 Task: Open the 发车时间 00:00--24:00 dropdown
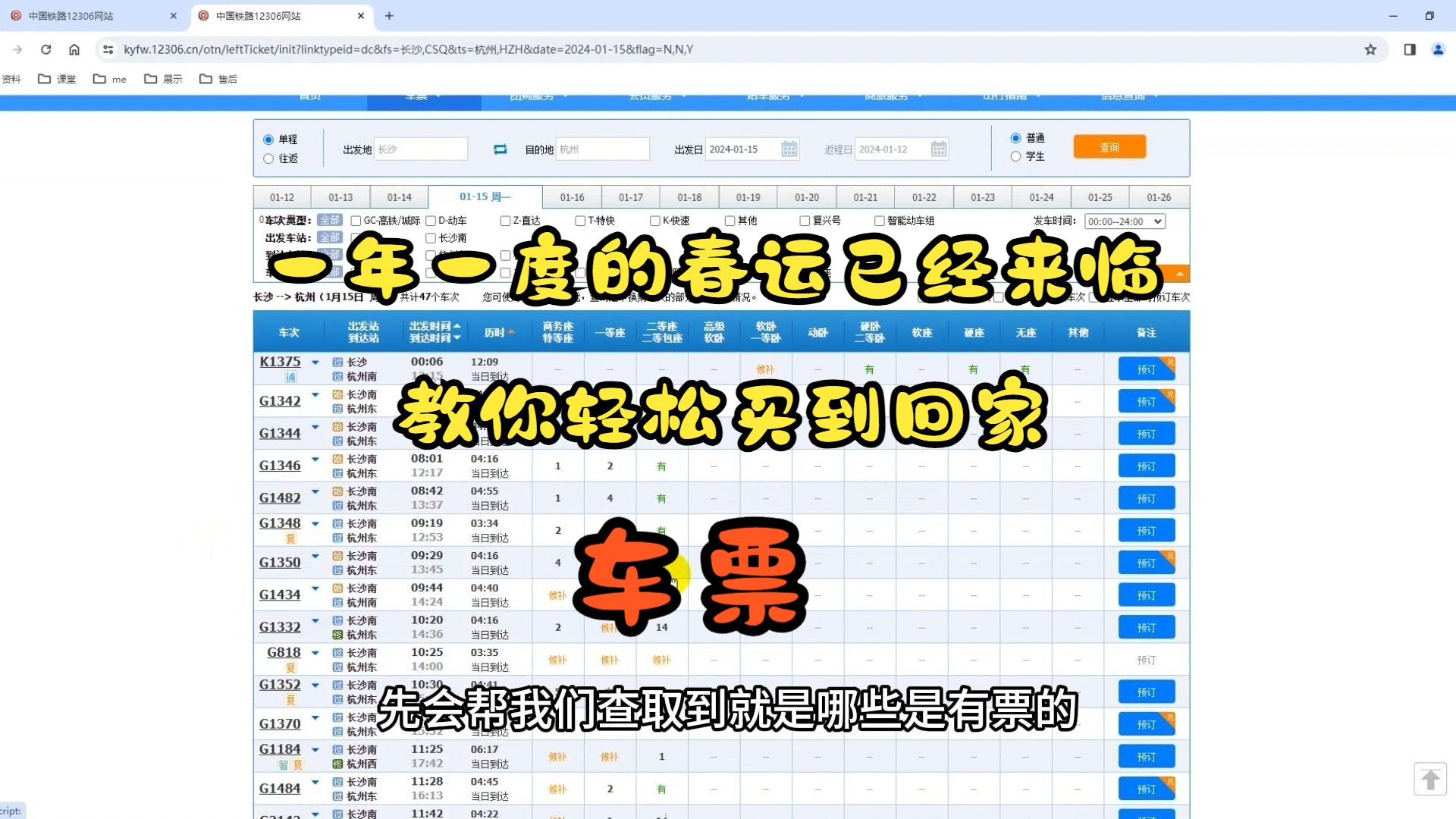1125,221
